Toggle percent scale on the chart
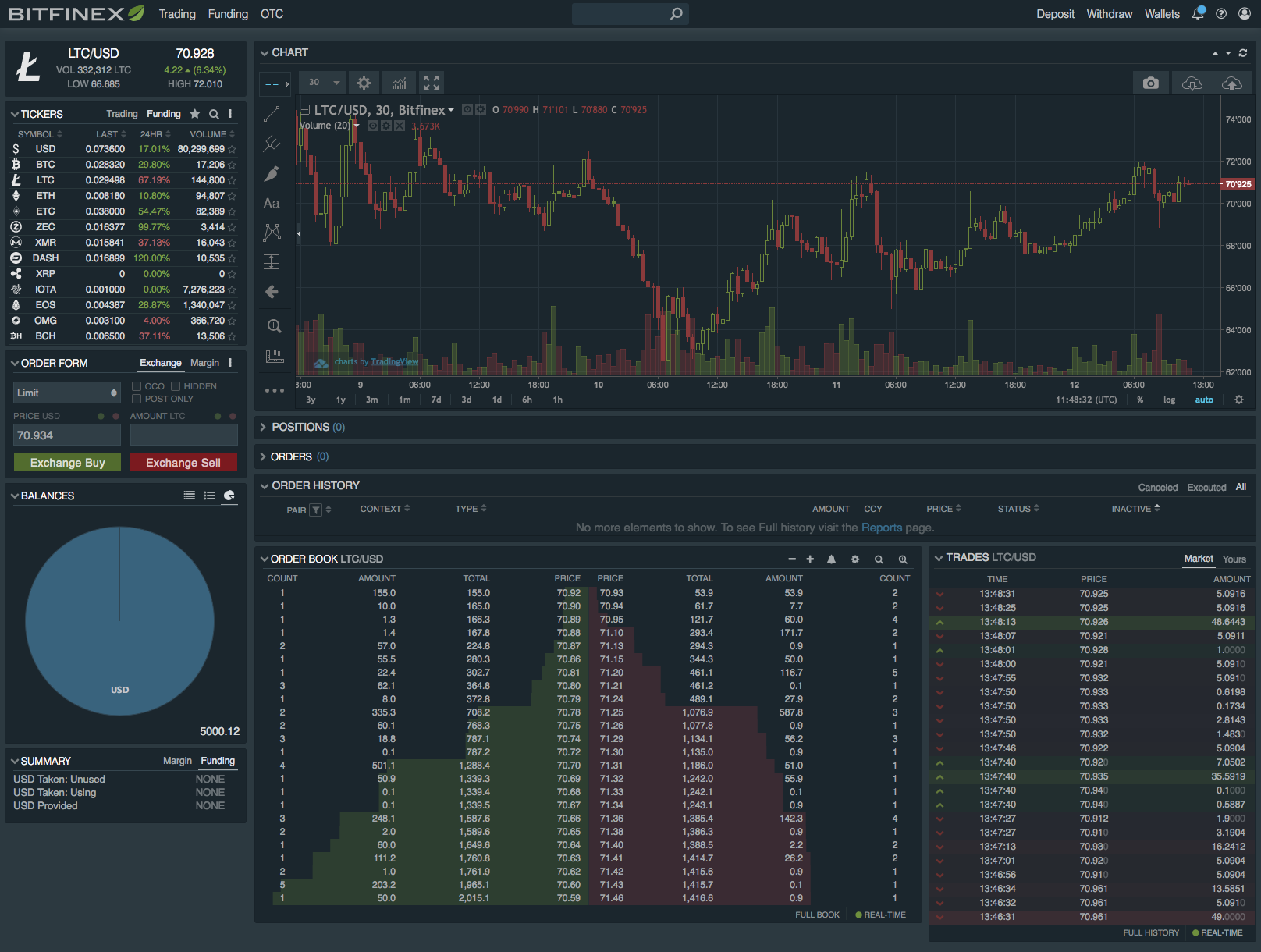Image resolution: width=1261 pixels, height=952 pixels. [1140, 400]
